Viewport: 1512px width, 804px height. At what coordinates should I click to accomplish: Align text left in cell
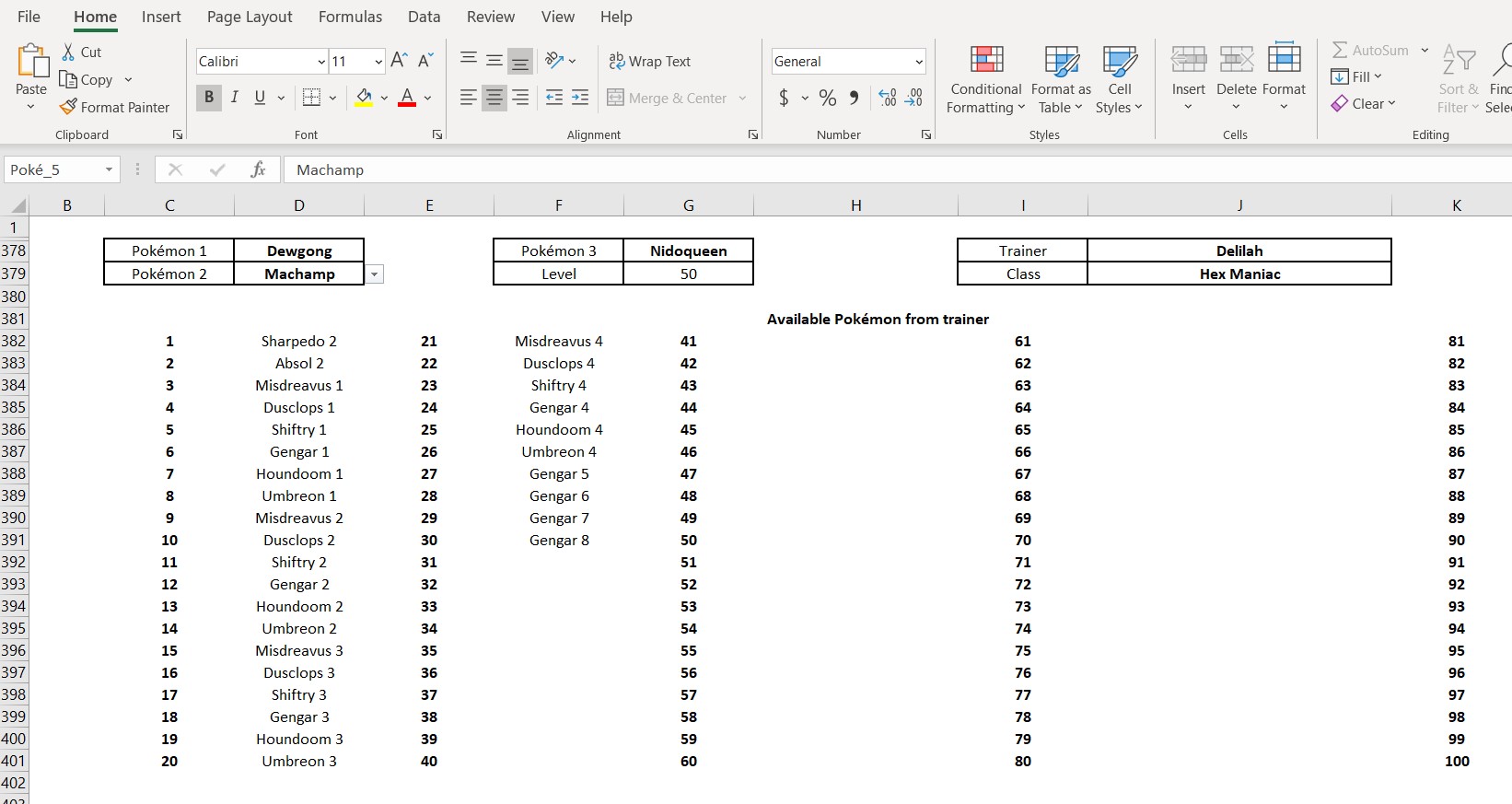pyautogui.click(x=468, y=97)
